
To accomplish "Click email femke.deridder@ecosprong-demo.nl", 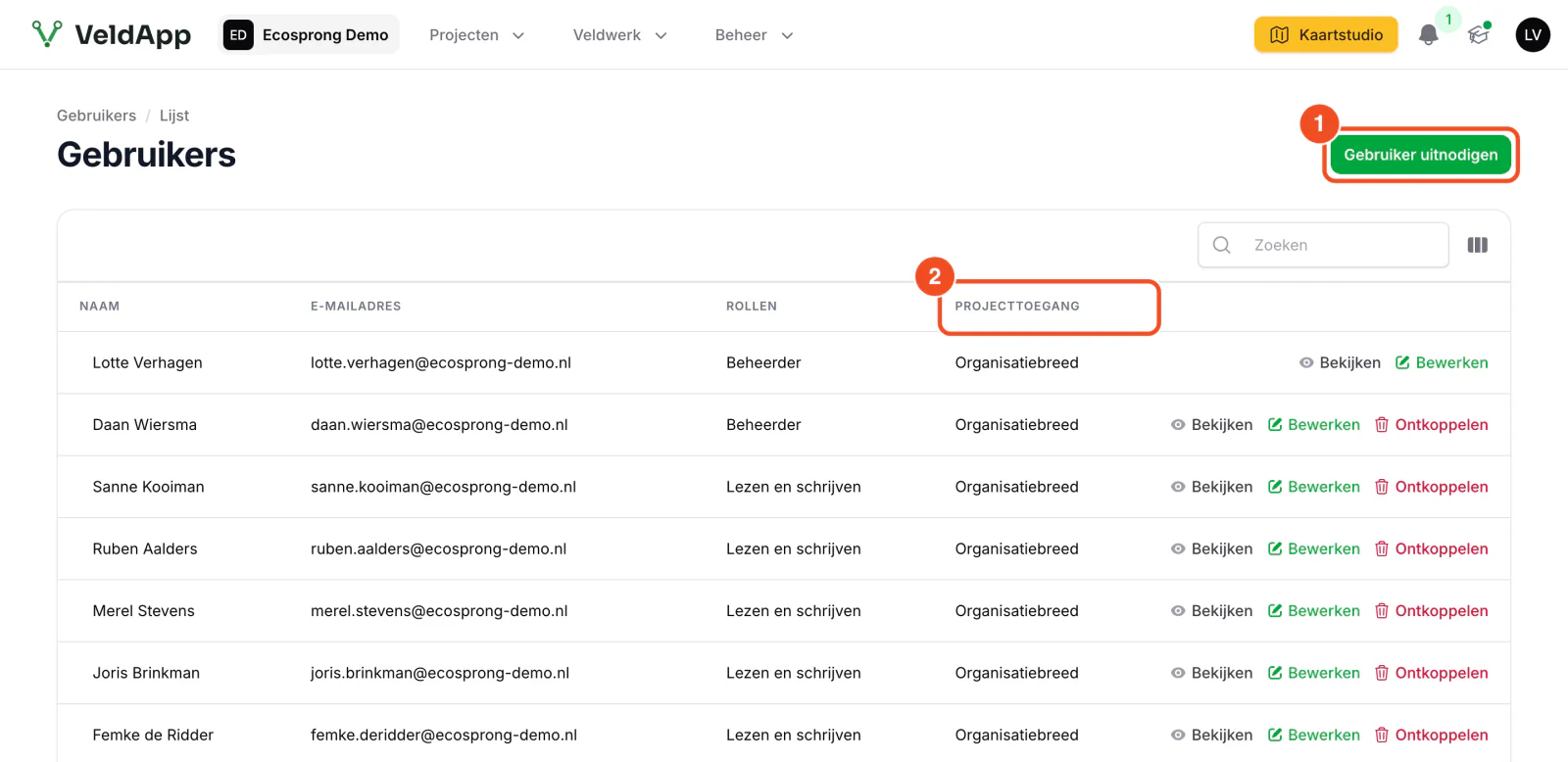I will pos(444,735).
